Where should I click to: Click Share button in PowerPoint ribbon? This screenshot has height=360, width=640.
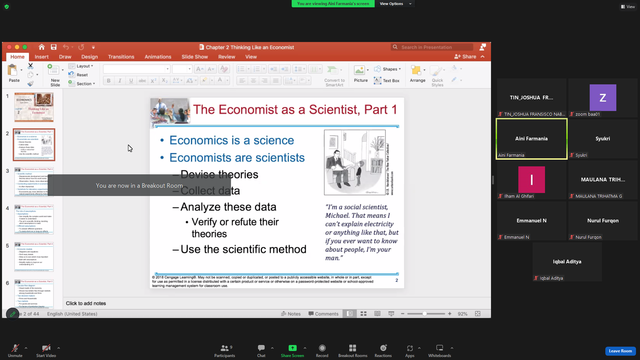(x=465, y=57)
